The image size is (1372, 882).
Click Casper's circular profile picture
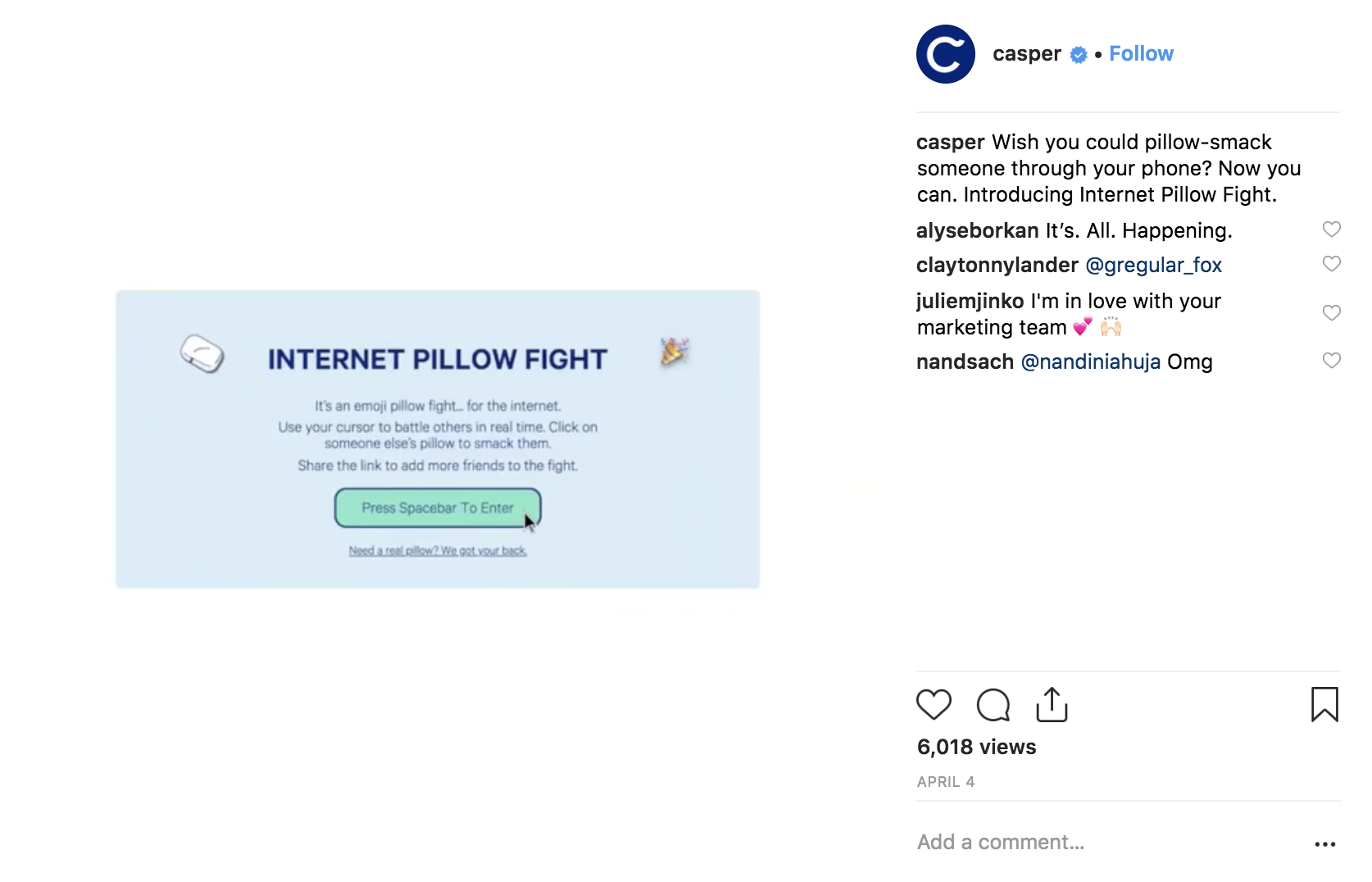point(945,53)
